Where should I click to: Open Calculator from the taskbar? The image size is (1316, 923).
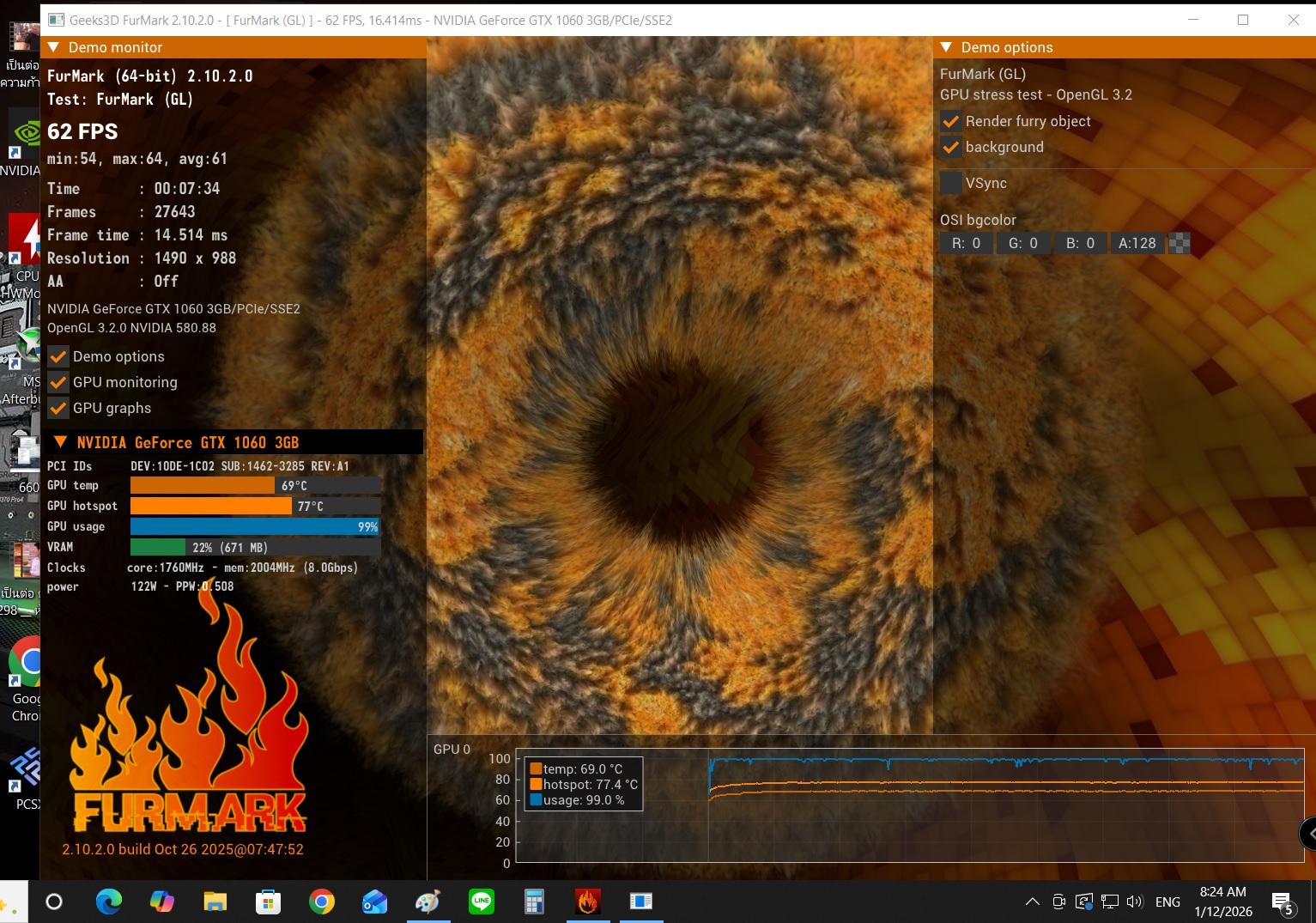(x=534, y=902)
